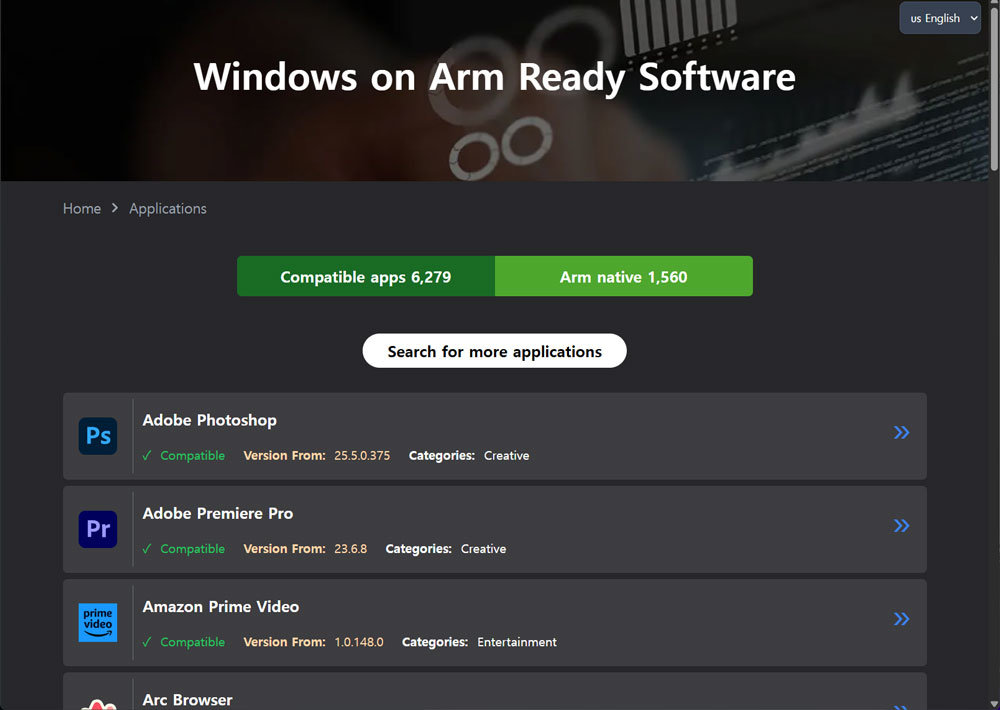This screenshot has height=710, width=1000.
Task: Click Premiere Pro version 23.6.8 text
Action: click(351, 549)
